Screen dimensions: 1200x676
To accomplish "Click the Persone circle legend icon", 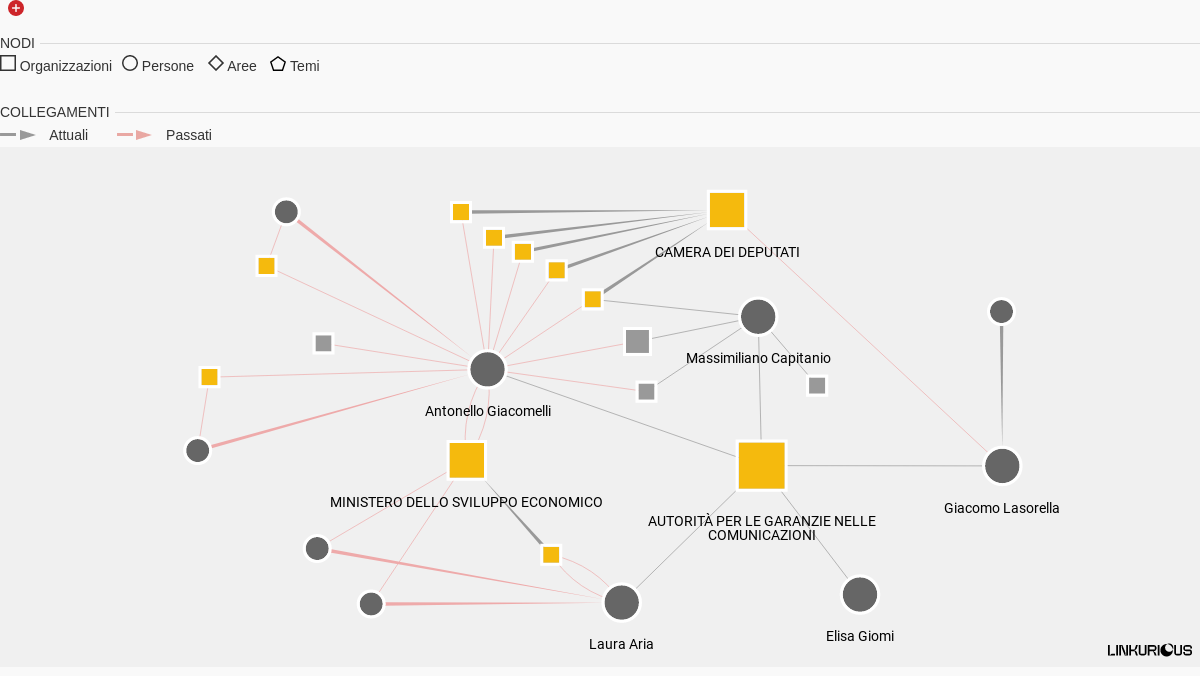I will click(x=130, y=63).
